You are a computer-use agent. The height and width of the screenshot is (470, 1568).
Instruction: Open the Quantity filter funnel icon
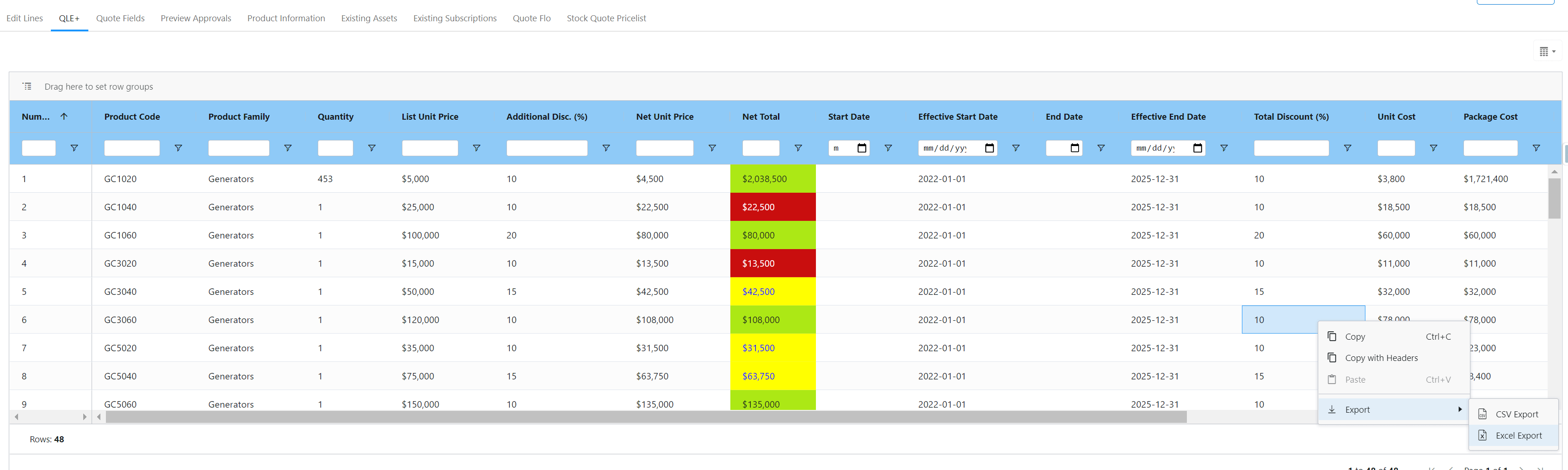(x=371, y=148)
